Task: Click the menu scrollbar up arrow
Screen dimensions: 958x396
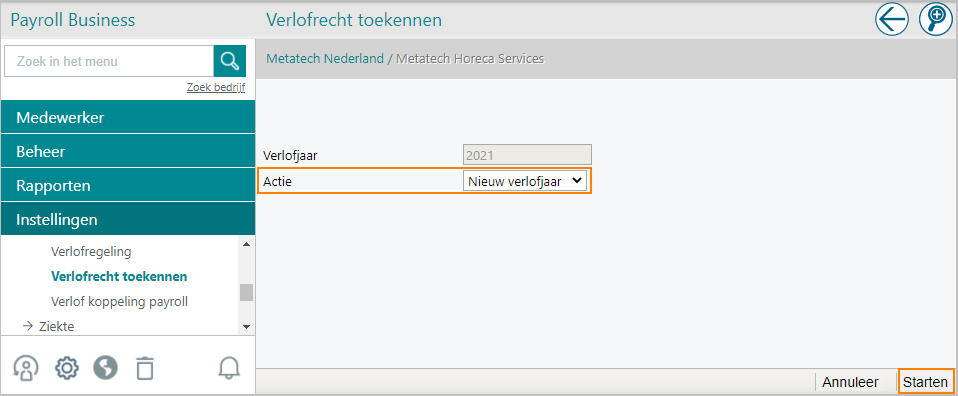Action: (x=246, y=244)
